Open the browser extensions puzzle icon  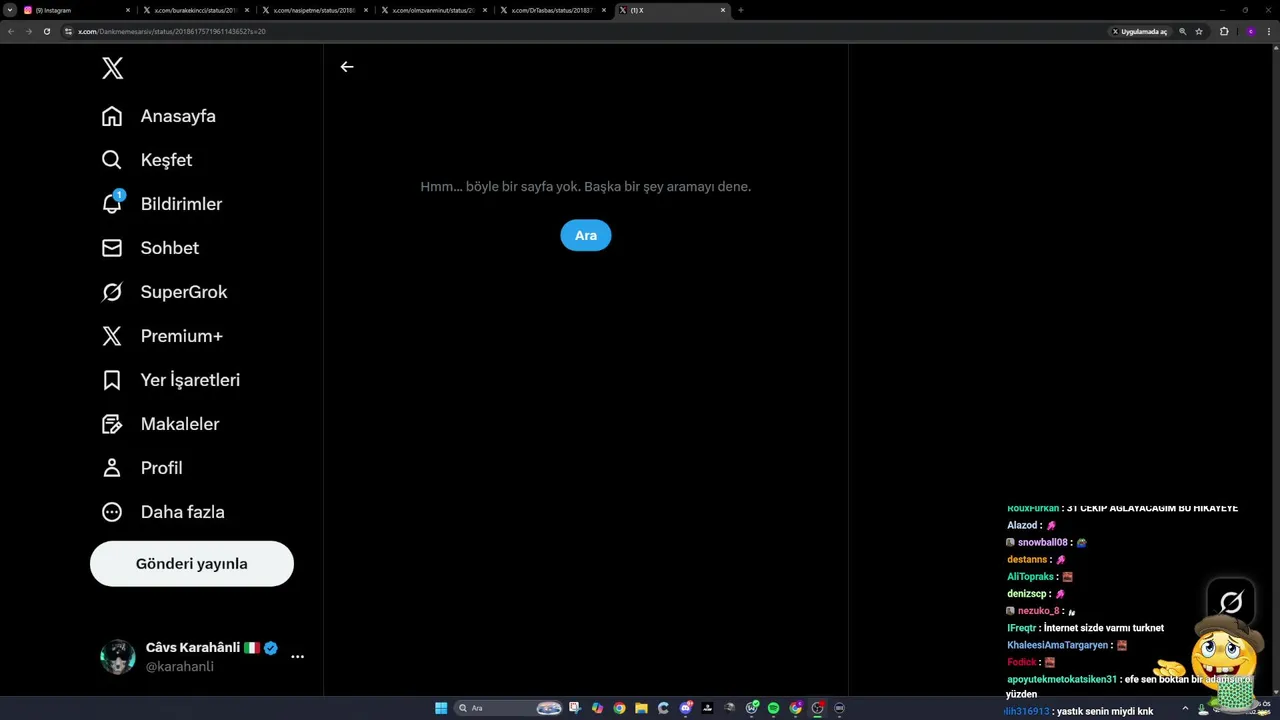[1224, 31]
